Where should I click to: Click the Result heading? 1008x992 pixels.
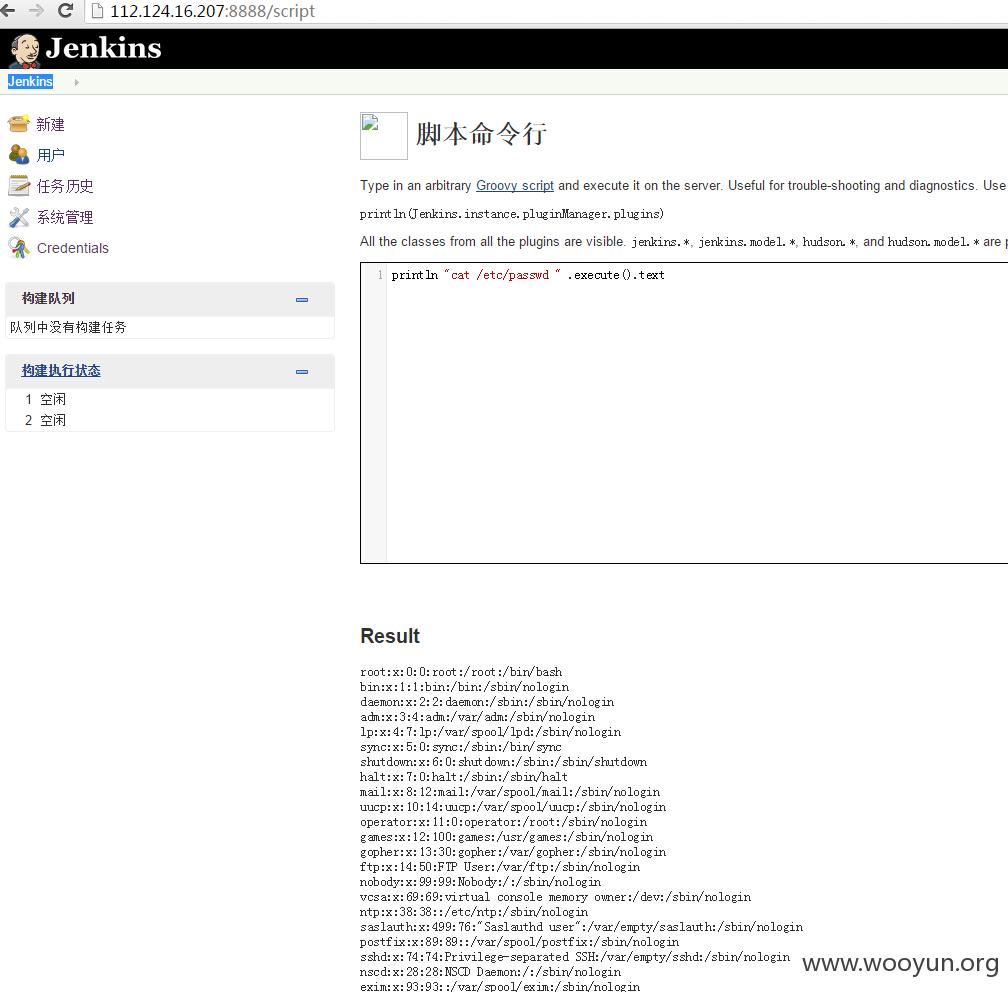point(390,636)
